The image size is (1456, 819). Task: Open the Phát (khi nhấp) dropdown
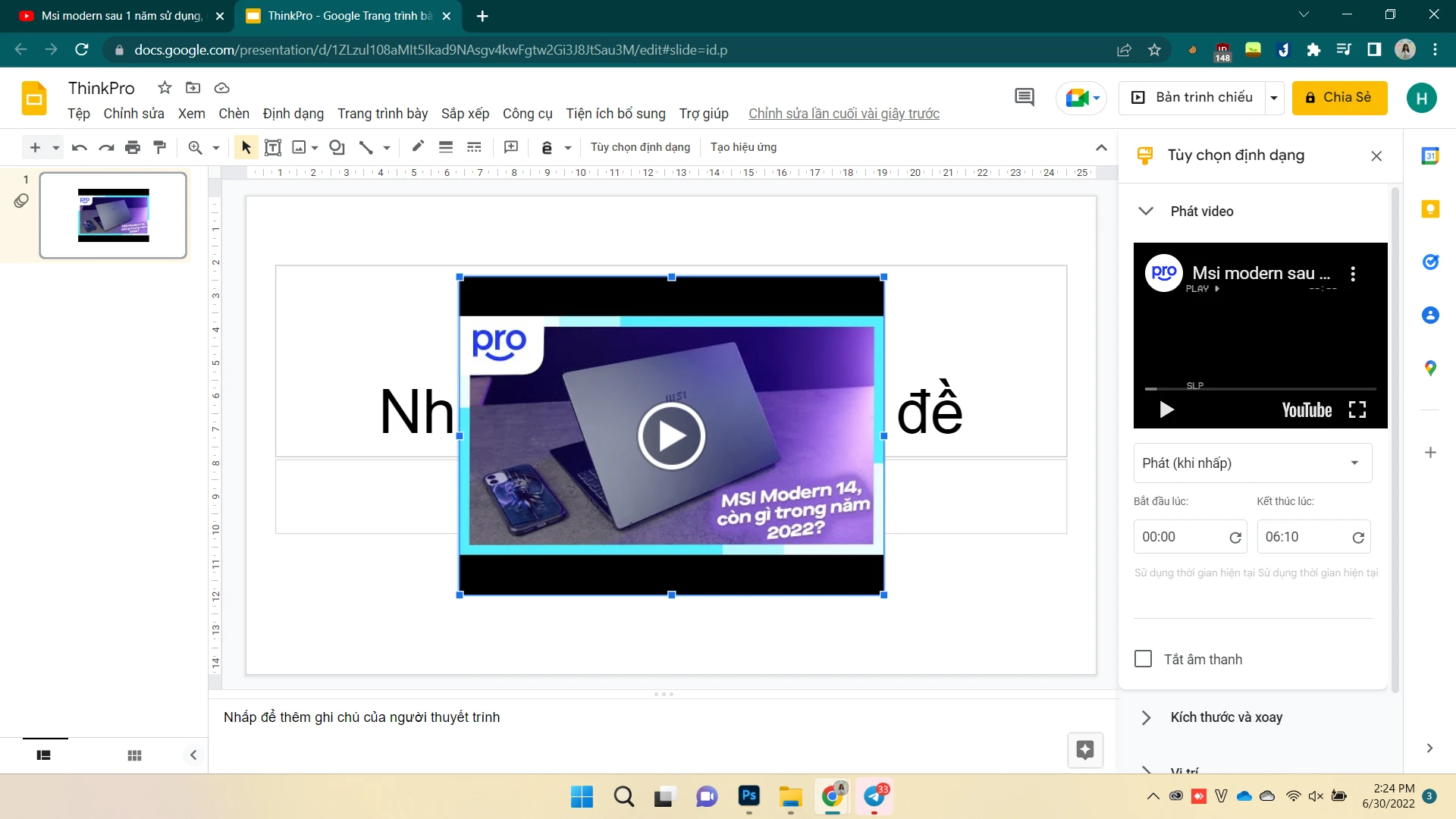coord(1253,463)
